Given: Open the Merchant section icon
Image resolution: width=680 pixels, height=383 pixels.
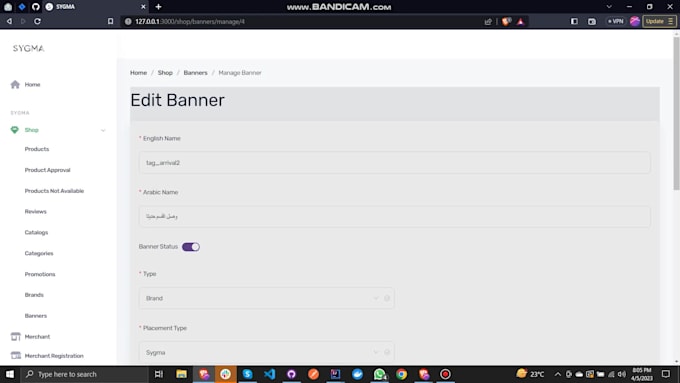Looking at the screenshot, I should (16, 337).
